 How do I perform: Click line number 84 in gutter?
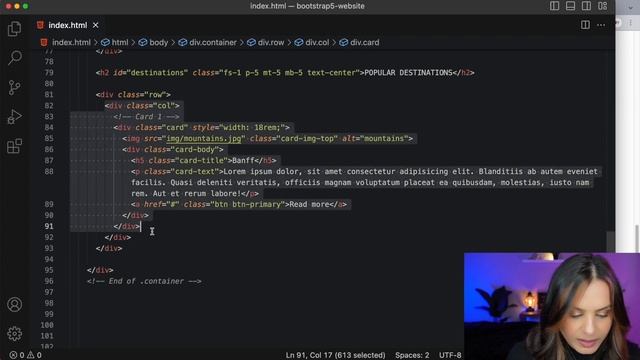coord(49,127)
